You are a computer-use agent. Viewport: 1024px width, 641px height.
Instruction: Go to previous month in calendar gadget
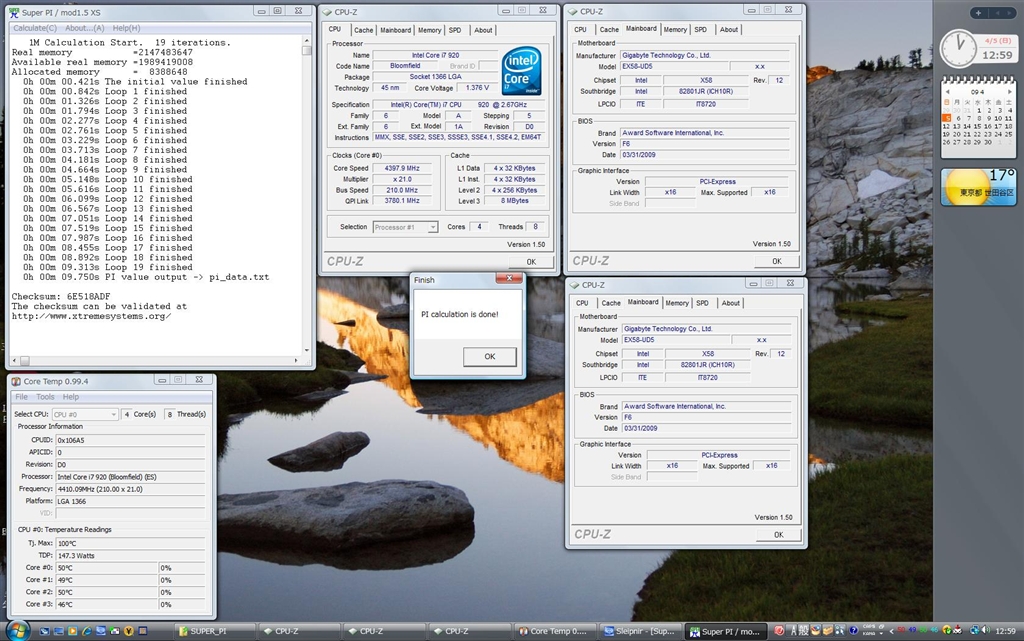949,91
